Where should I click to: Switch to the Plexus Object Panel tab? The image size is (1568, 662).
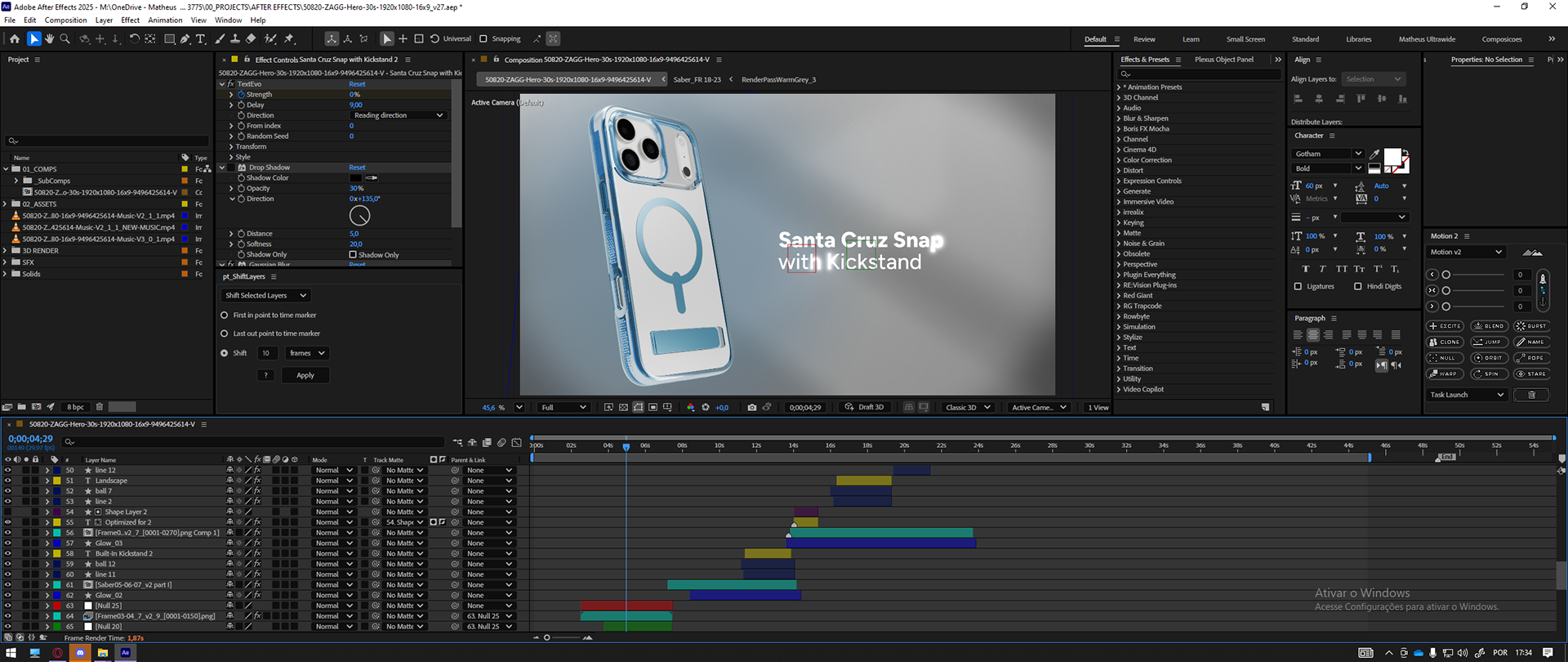(1223, 60)
